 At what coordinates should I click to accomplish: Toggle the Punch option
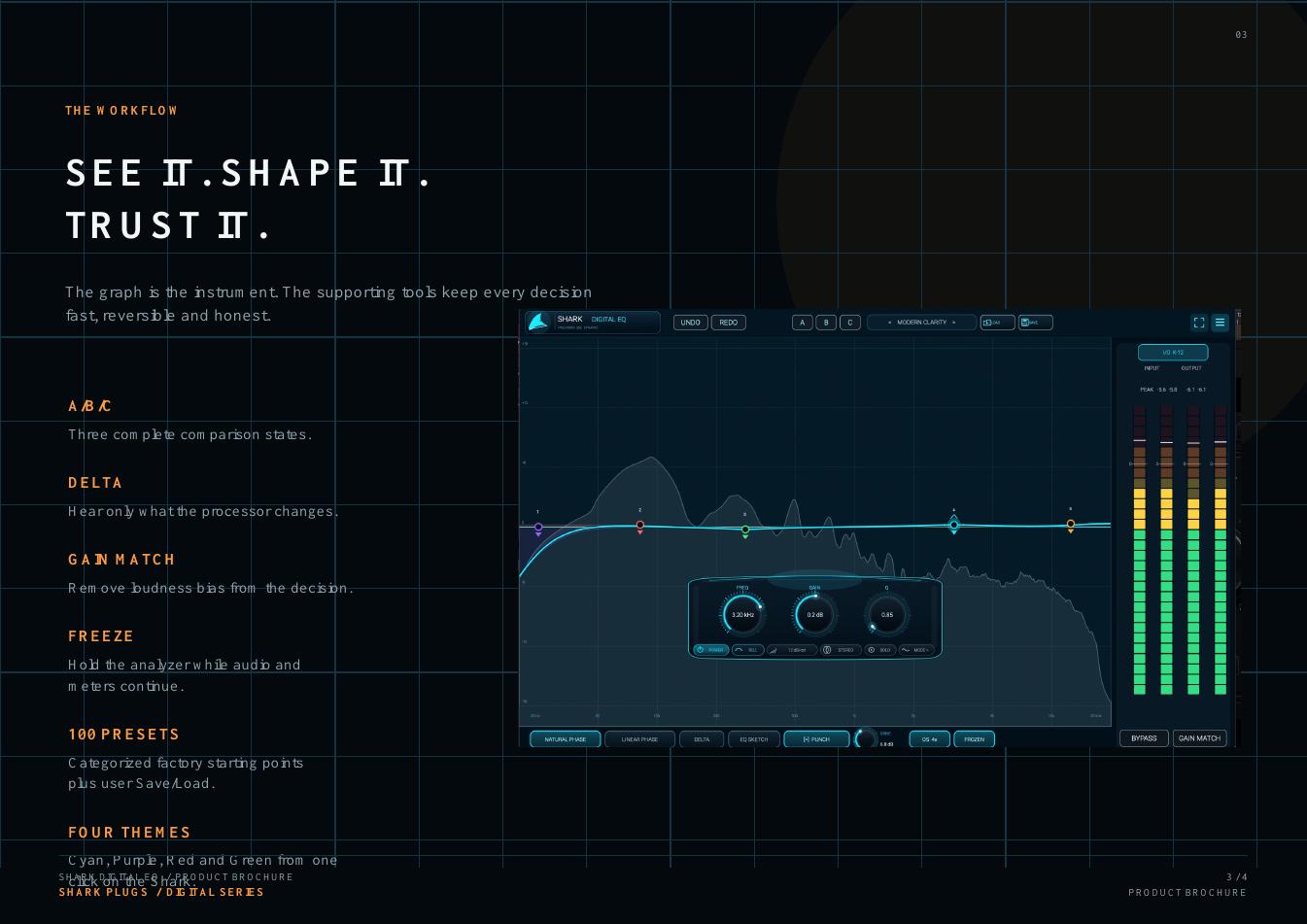click(x=816, y=739)
